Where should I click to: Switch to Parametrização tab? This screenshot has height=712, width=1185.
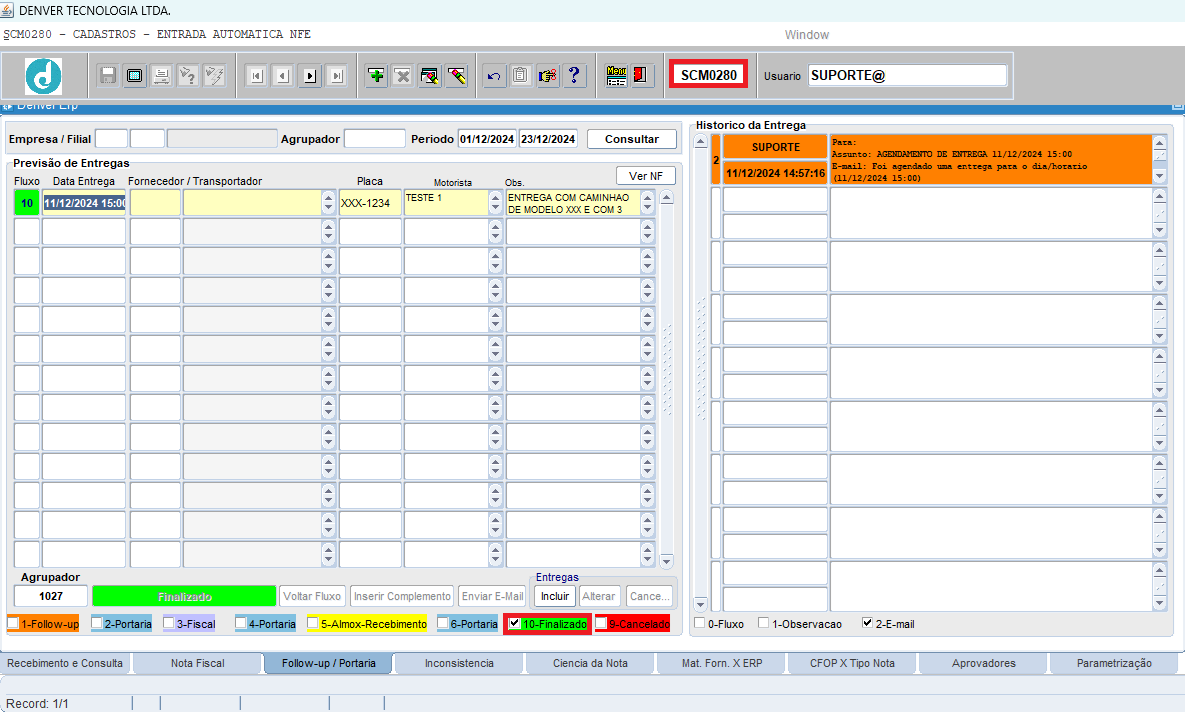click(1114, 663)
